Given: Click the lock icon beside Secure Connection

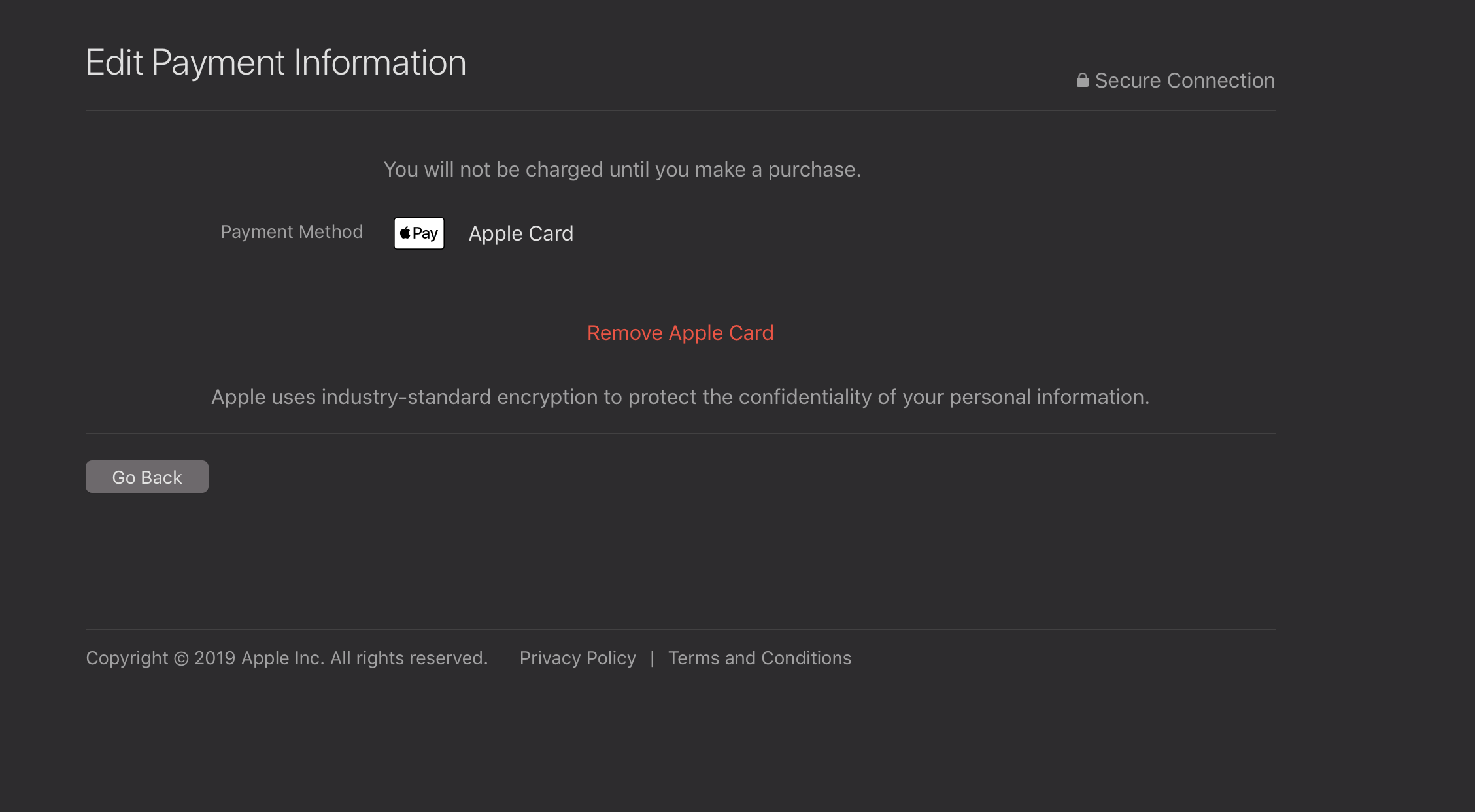Looking at the screenshot, I should 1082,80.
